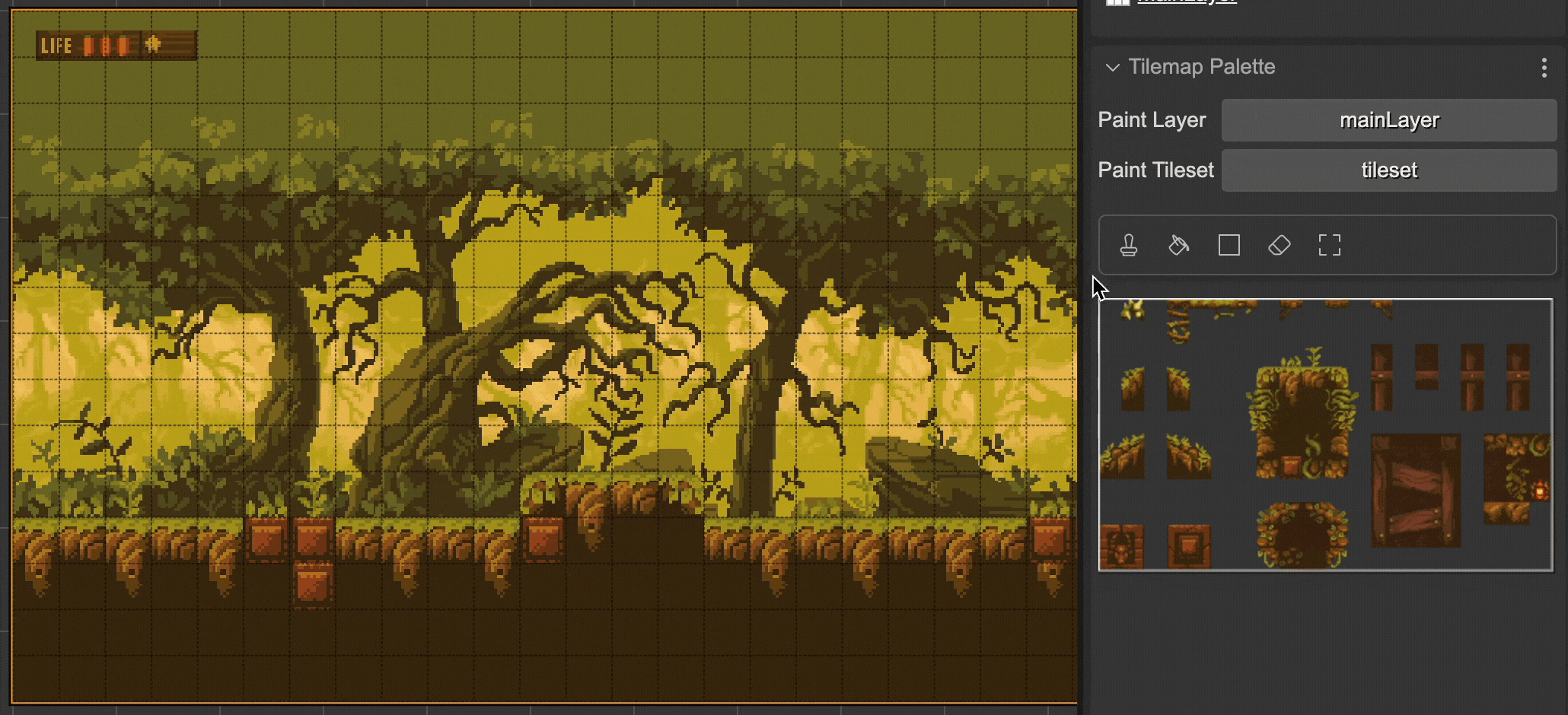Screen dimensions: 1568x715
Task: Click the LIFE bar HUD in scene
Action: [x=116, y=46]
